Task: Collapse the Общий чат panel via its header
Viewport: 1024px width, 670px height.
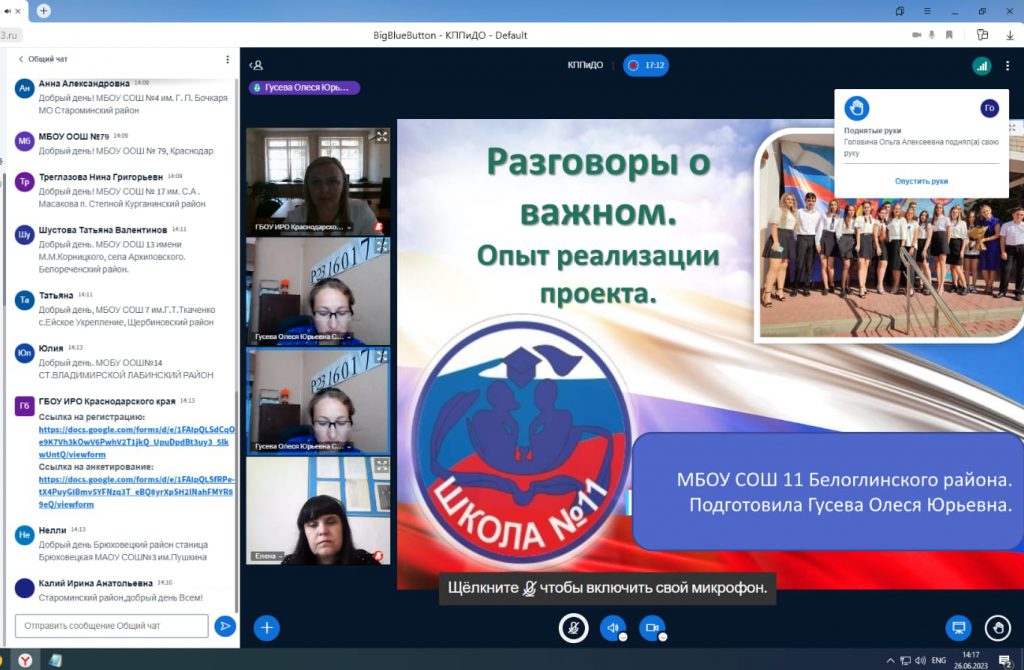Action: pyautogui.click(x=43, y=60)
